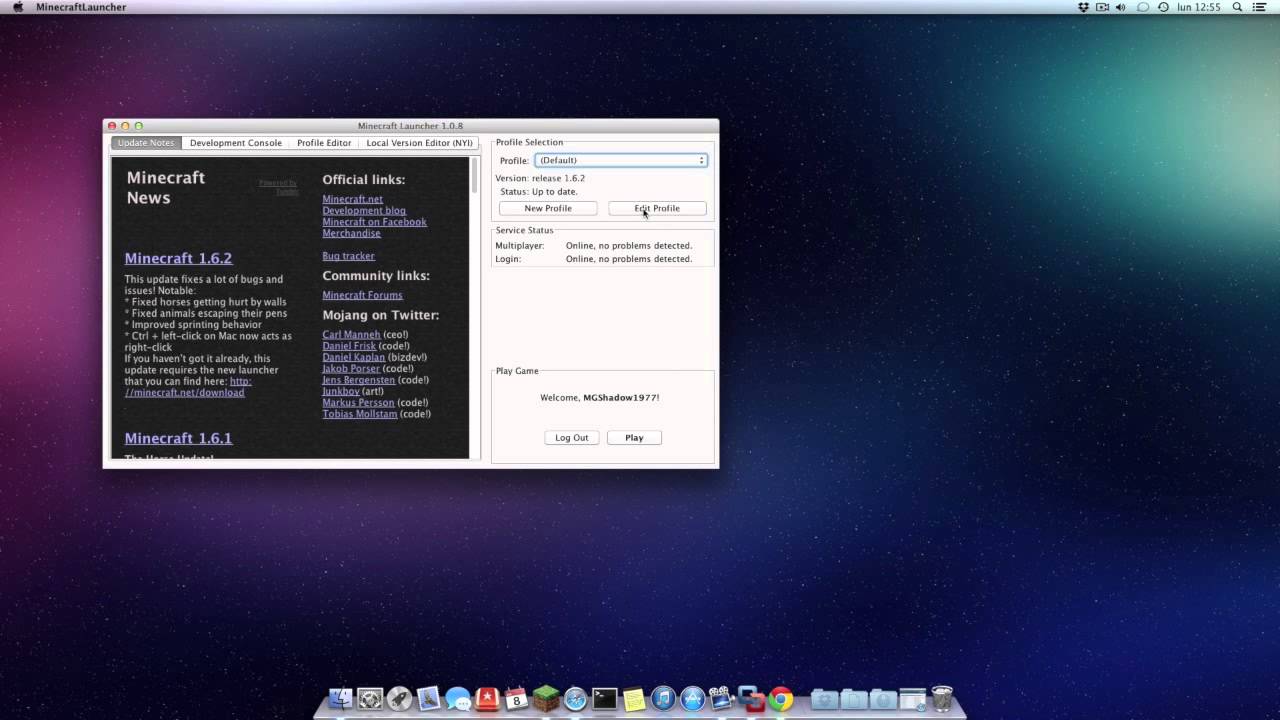Open Markus Persson Twitter link
1280x720 pixels.
(358, 402)
